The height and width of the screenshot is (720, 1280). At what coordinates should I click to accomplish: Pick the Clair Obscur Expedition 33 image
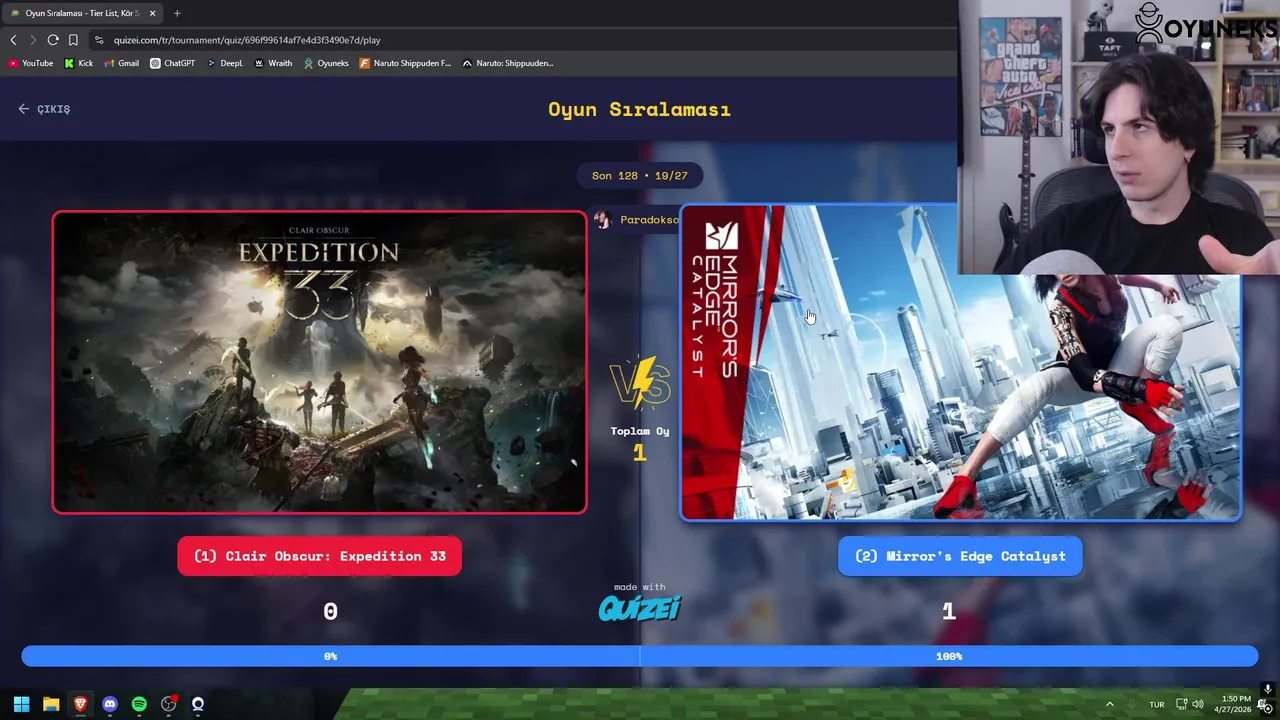[320, 362]
